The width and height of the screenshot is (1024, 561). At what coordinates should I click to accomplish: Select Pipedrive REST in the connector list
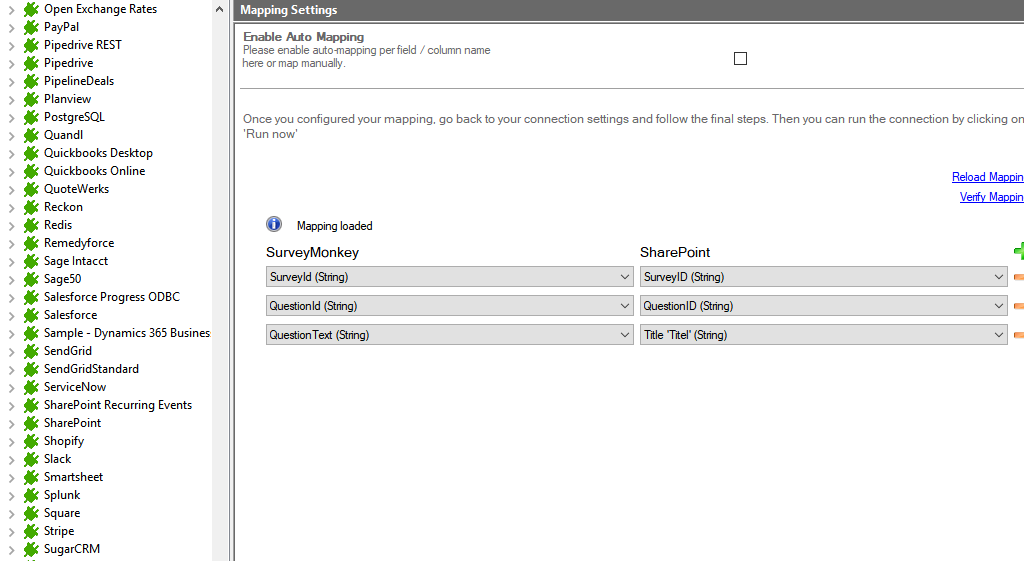82,45
